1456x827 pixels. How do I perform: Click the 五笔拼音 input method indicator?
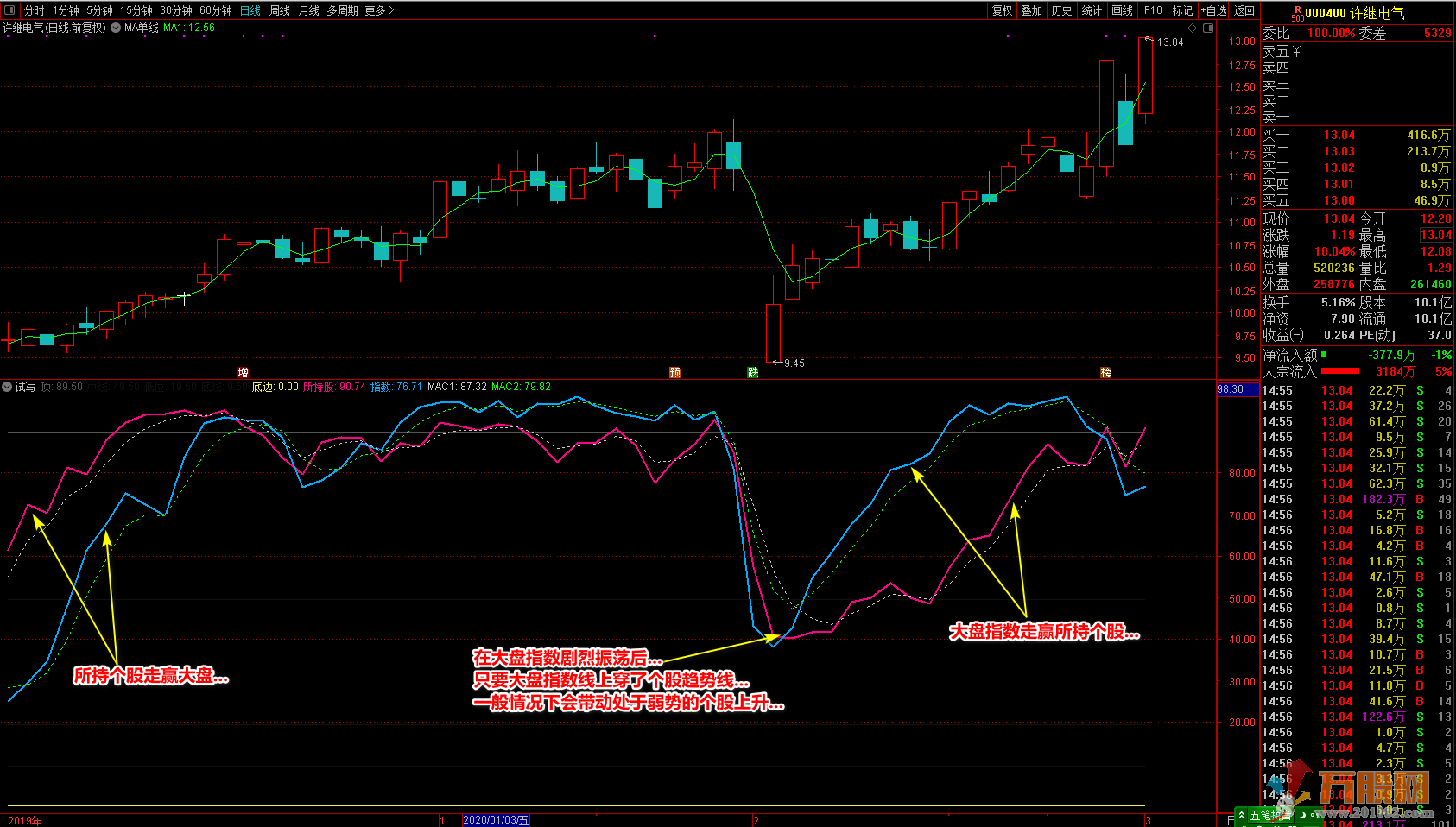[x=1271, y=815]
